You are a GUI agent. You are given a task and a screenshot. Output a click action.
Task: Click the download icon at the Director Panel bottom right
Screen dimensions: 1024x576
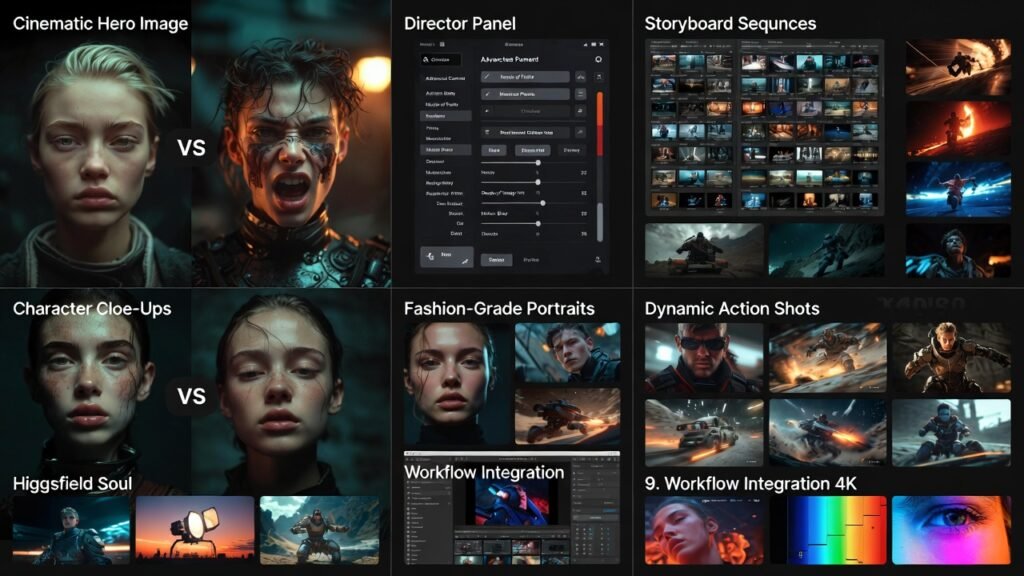click(x=600, y=258)
